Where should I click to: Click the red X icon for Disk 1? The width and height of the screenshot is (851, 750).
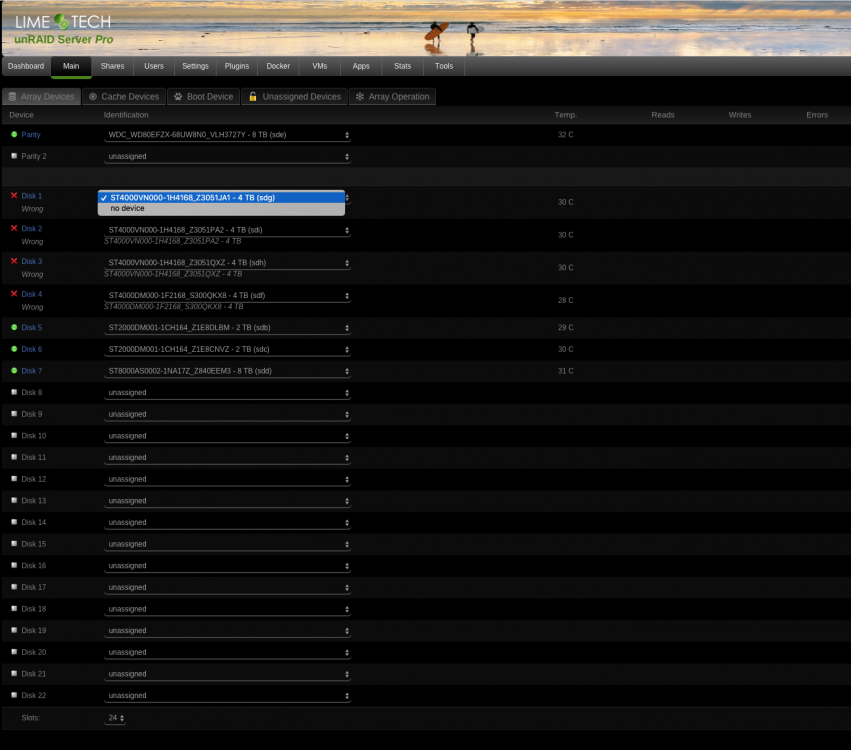tap(14, 195)
